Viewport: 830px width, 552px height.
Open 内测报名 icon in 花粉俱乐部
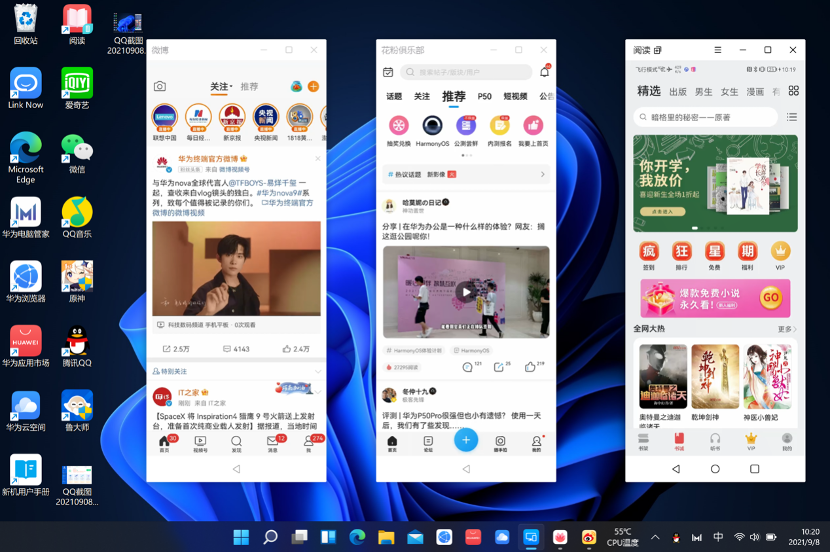[499, 125]
